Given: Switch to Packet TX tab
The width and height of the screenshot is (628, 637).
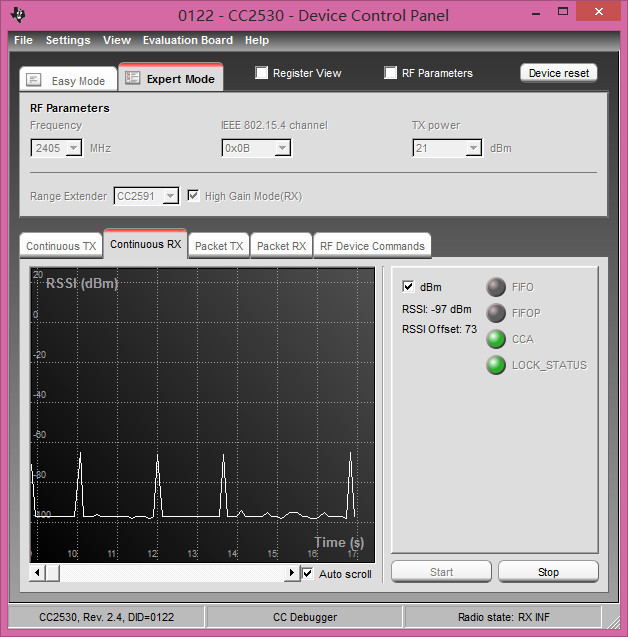Looking at the screenshot, I should pos(219,245).
